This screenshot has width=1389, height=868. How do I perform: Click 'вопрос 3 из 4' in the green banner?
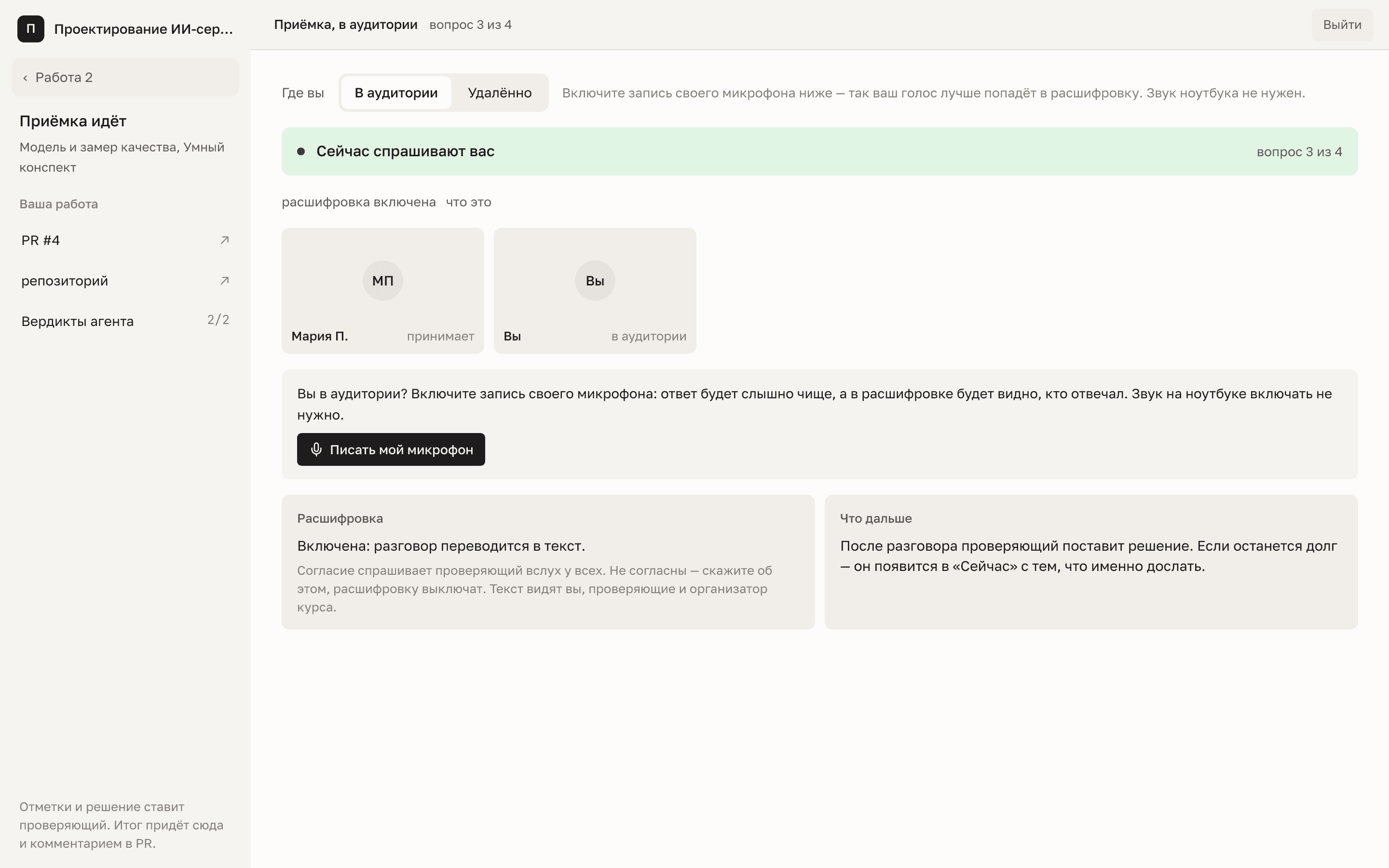1299,152
